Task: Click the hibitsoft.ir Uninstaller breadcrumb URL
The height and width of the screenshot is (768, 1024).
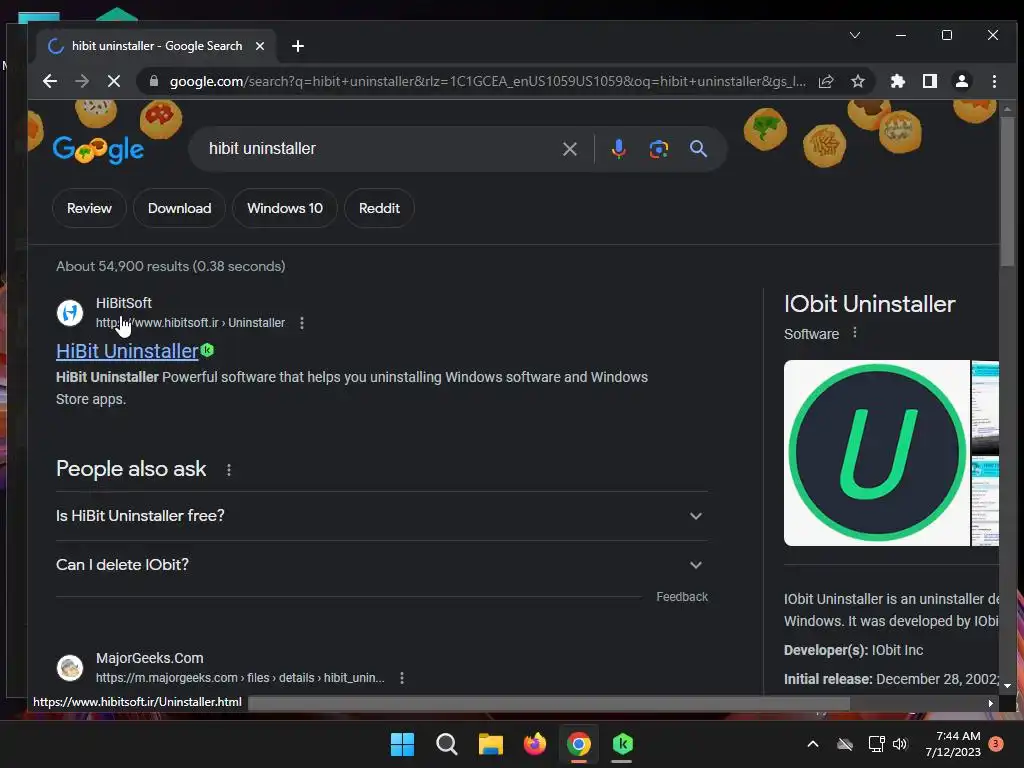Action: click(x=190, y=323)
